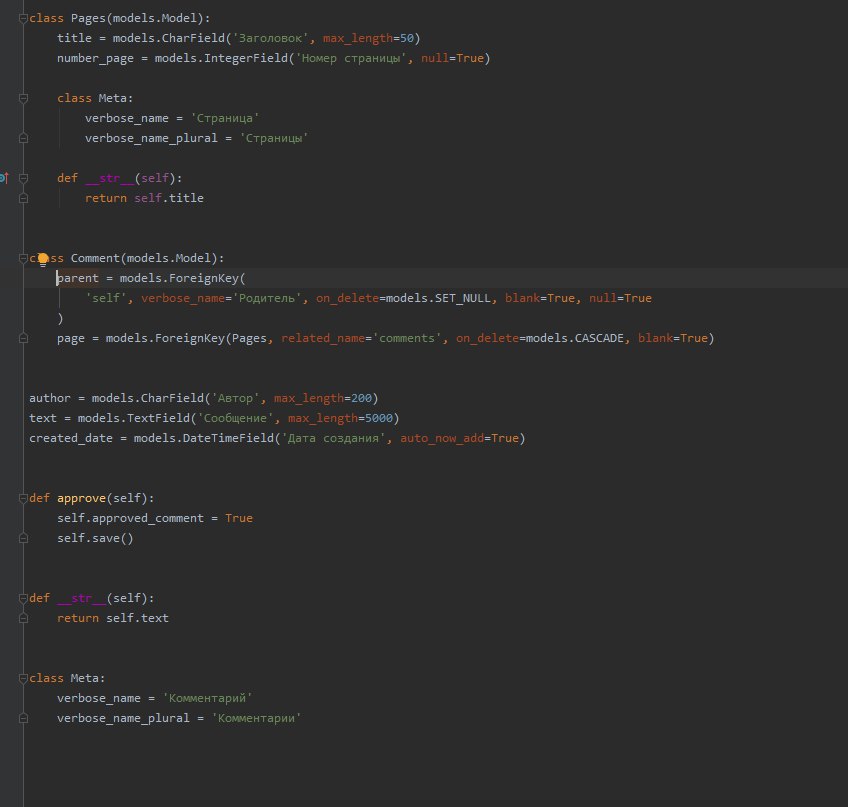Click self.title in return statement
This screenshot has width=848, height=807.
[x=169, y=199]
